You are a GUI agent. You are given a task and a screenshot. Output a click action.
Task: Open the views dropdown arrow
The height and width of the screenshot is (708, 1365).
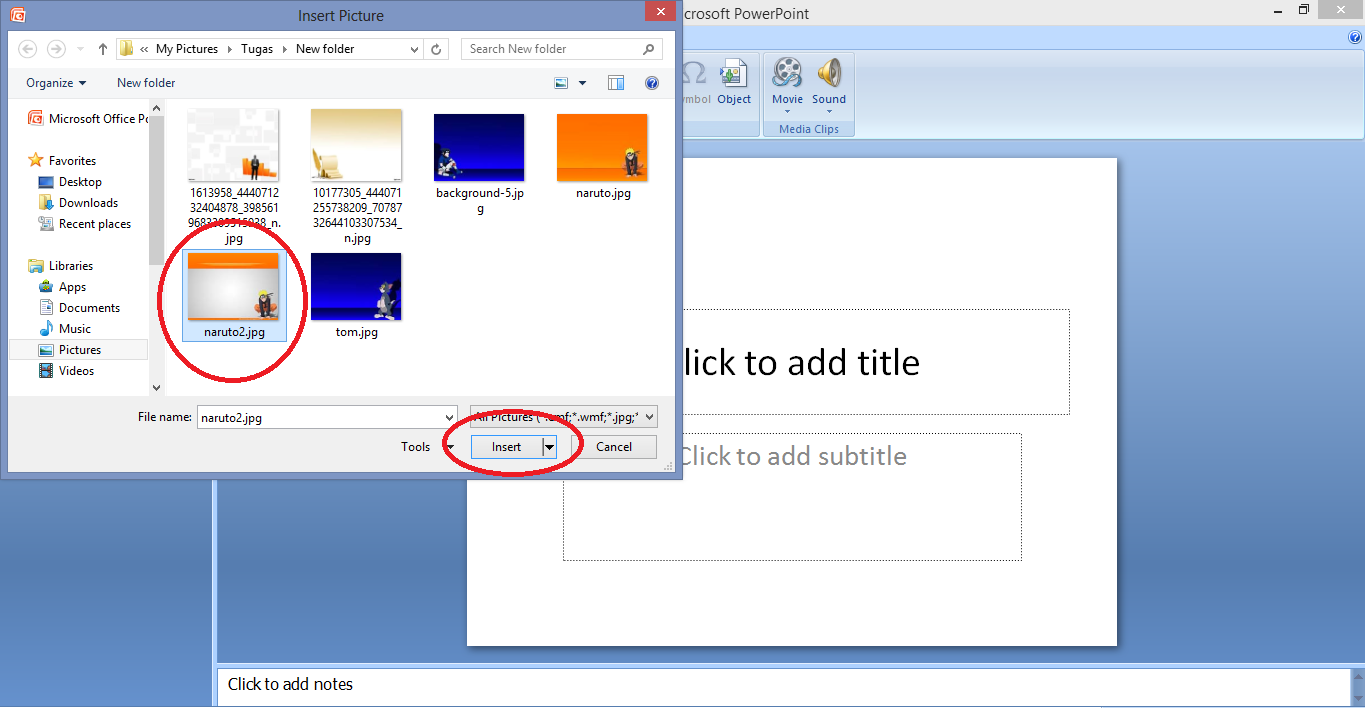click(581, 82)
